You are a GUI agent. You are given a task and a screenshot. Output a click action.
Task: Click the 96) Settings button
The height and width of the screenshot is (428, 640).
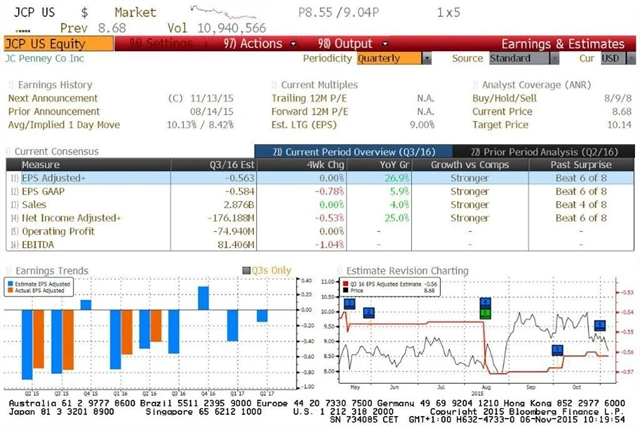pyautogui.click(x=163, y=44)
